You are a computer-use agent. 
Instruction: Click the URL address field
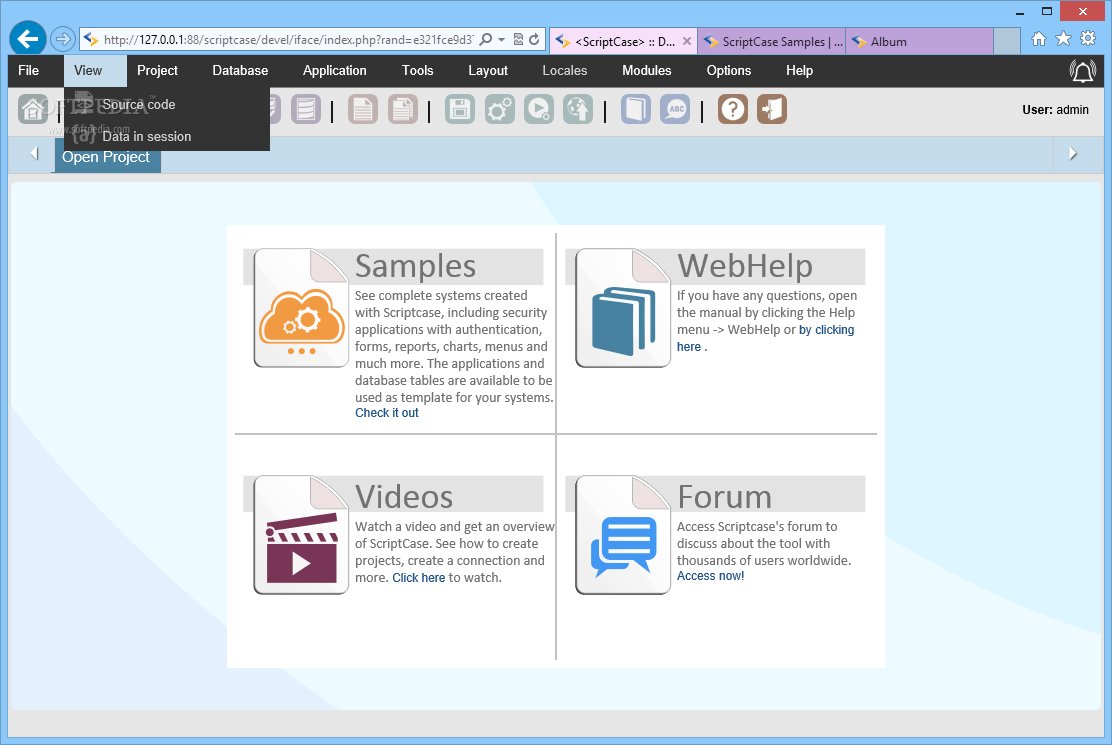tap(287, 40)
